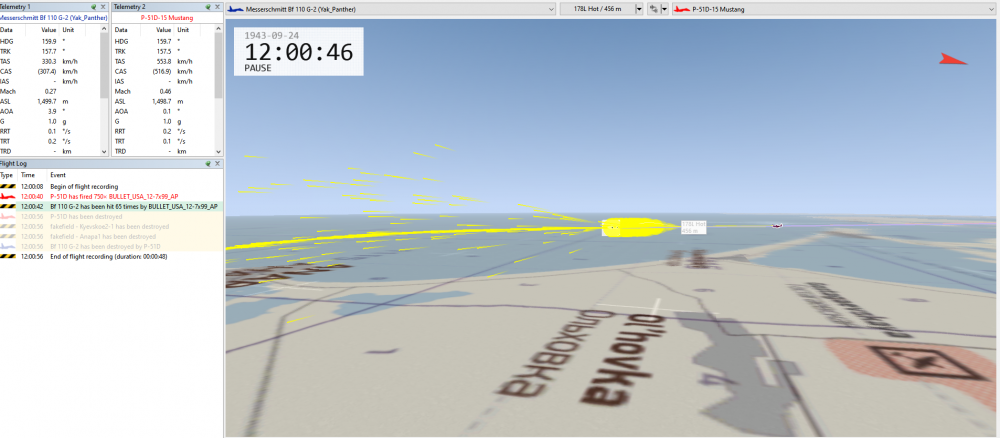Click the blue aircraft icon in the primary selector
Screen dimensions: 1000x438
coord(236,10)
